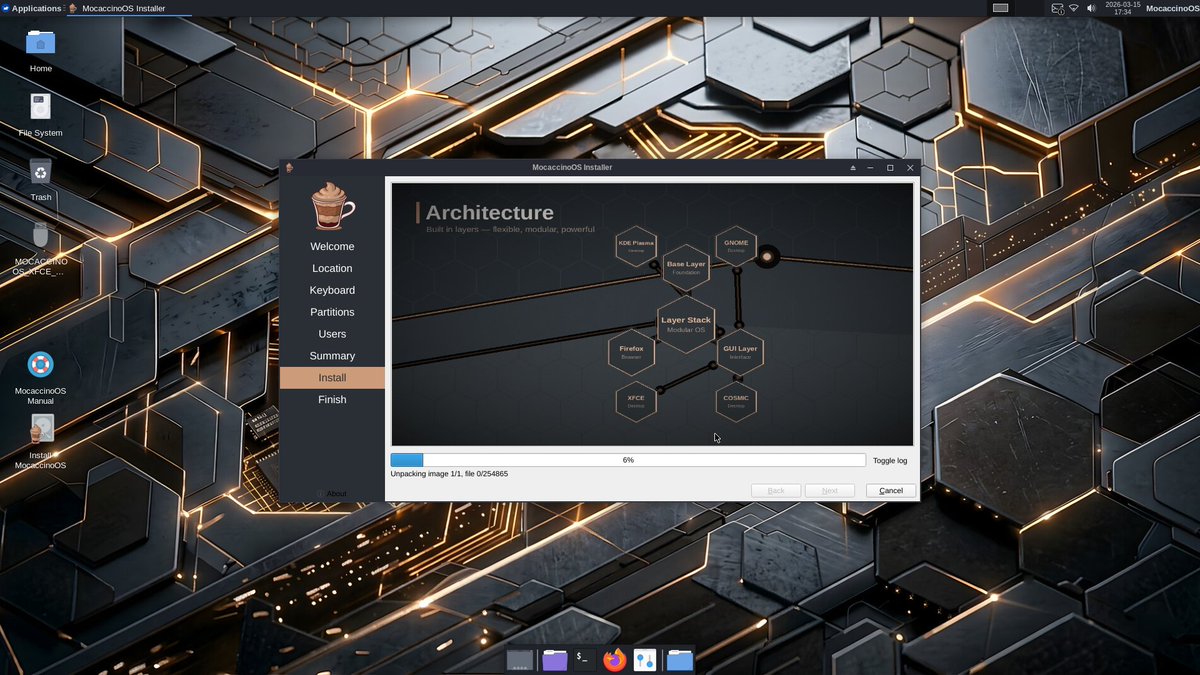Click the Show Desktop dock icon
This screenshot has width=1200, height=675.
pos(519,659)
